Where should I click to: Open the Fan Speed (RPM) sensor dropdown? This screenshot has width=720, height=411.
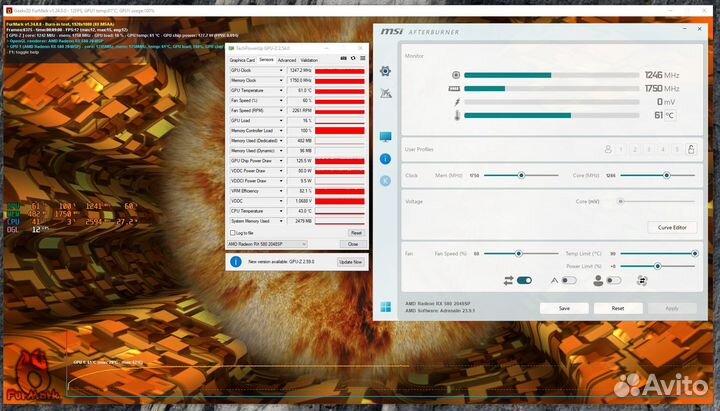tap(281, 111)
